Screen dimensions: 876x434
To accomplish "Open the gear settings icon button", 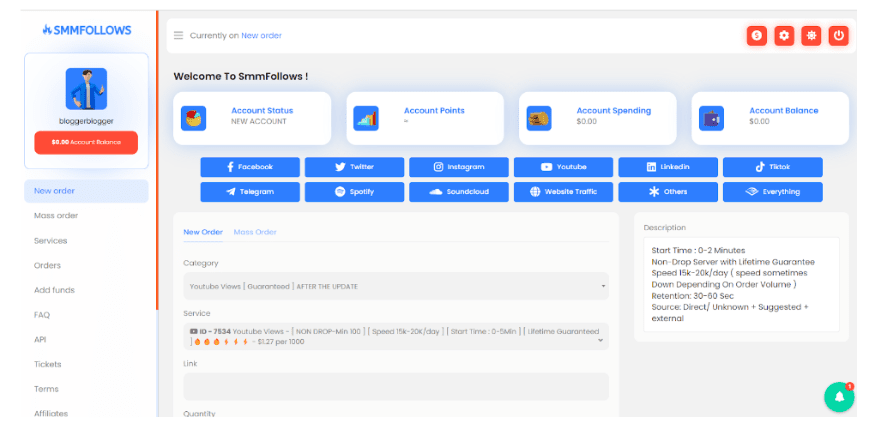I will coord(784,36).
